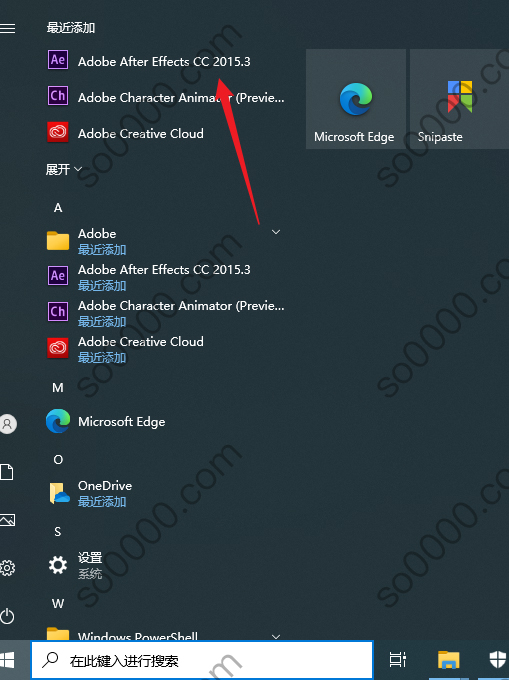The image size is (509, 680).
Task: Expand the Windows PowerShell folder chevron
Action: (x=276, y=636)
